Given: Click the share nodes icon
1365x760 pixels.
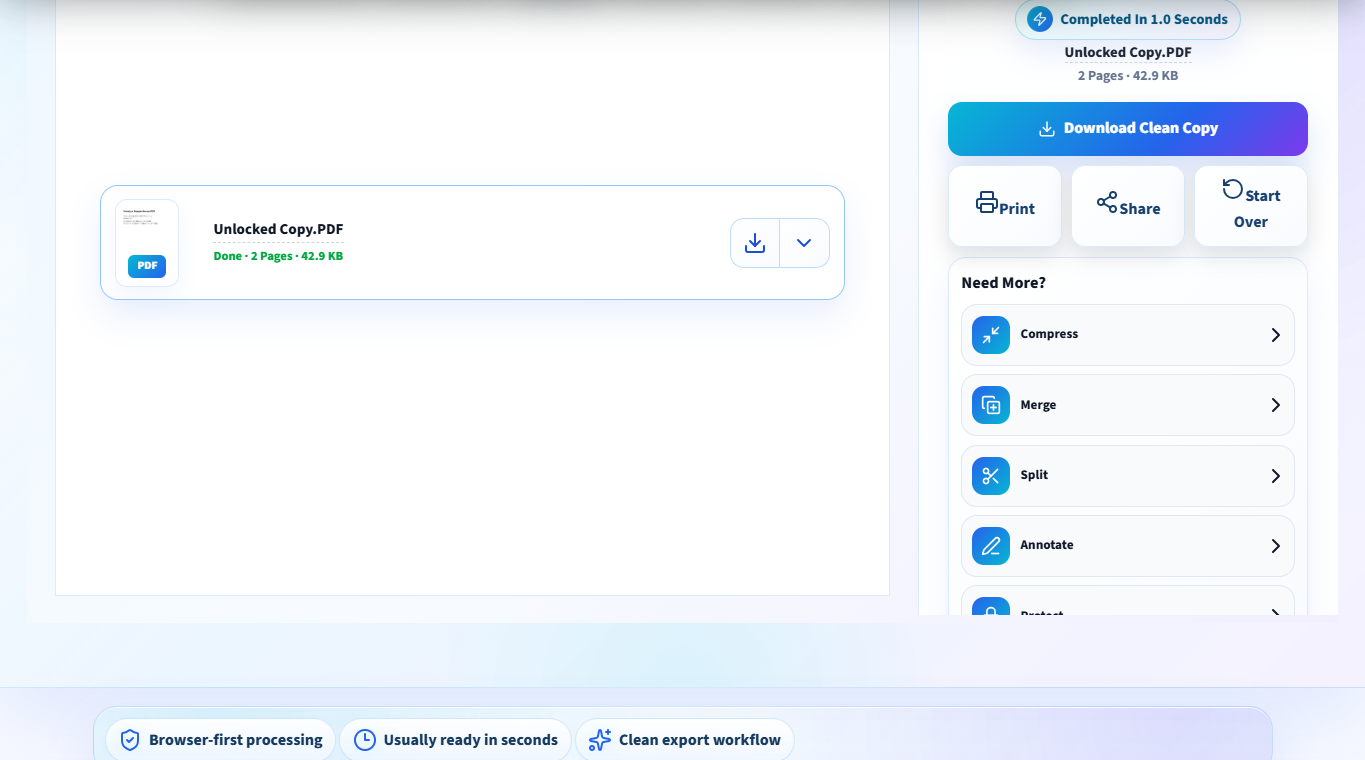Looking at the screenshot, I should point(1107,202).
